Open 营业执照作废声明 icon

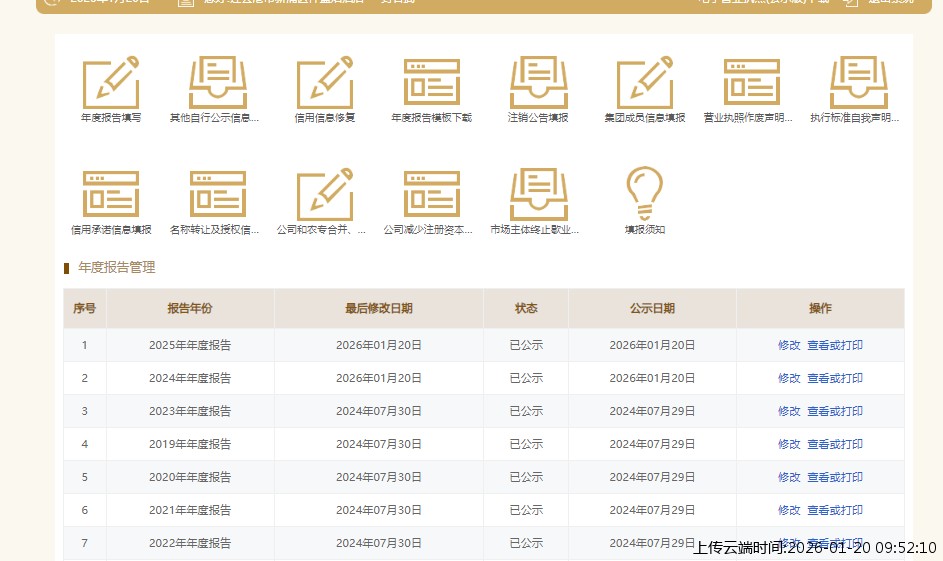751,83
